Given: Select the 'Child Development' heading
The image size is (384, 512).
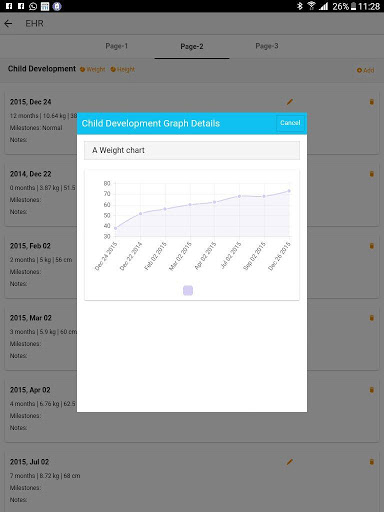Looking at the screenshot, I should pyautogui.click(x=42, y=69).
